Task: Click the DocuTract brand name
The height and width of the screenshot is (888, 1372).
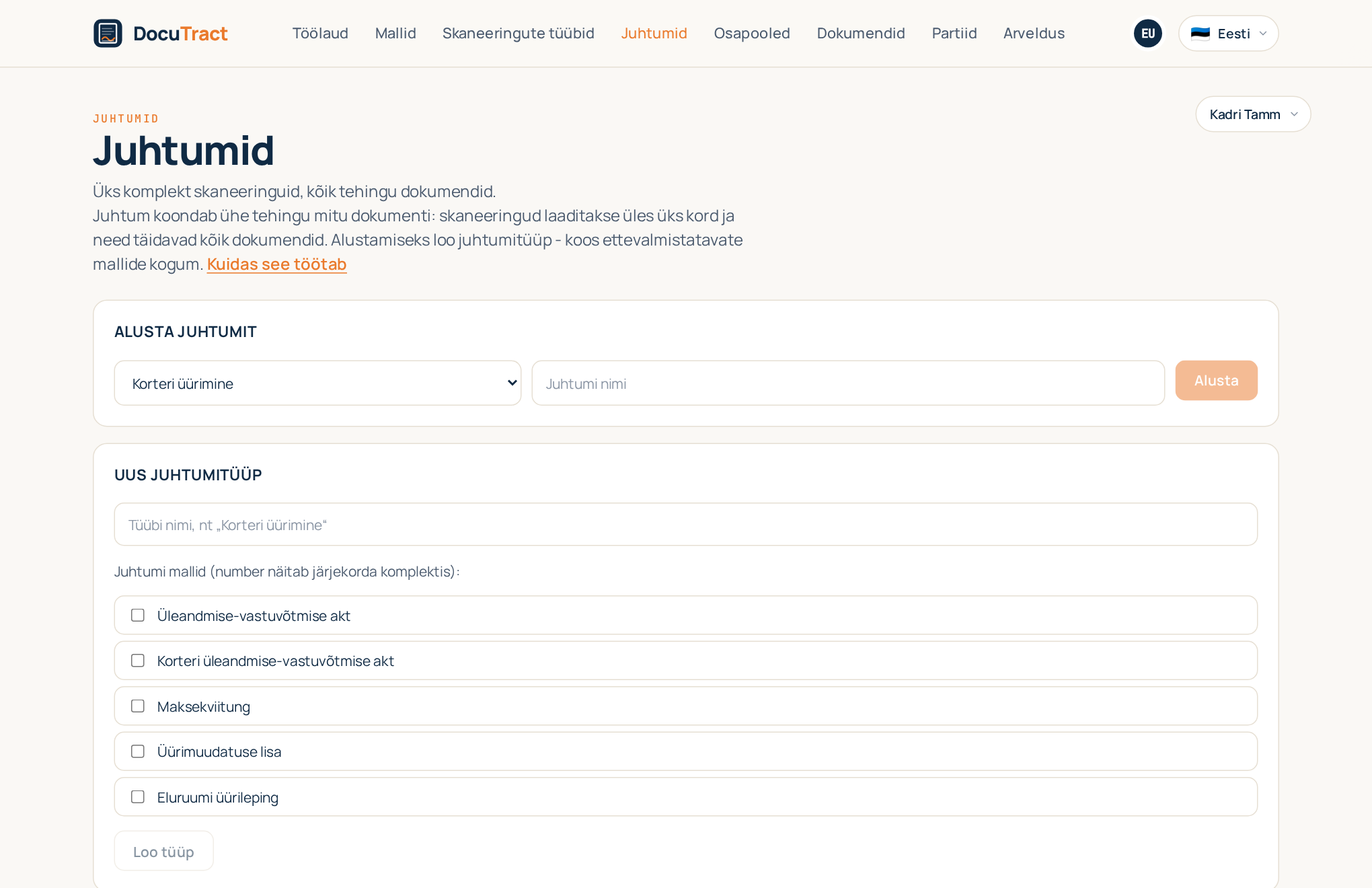Action: [180, 34]
